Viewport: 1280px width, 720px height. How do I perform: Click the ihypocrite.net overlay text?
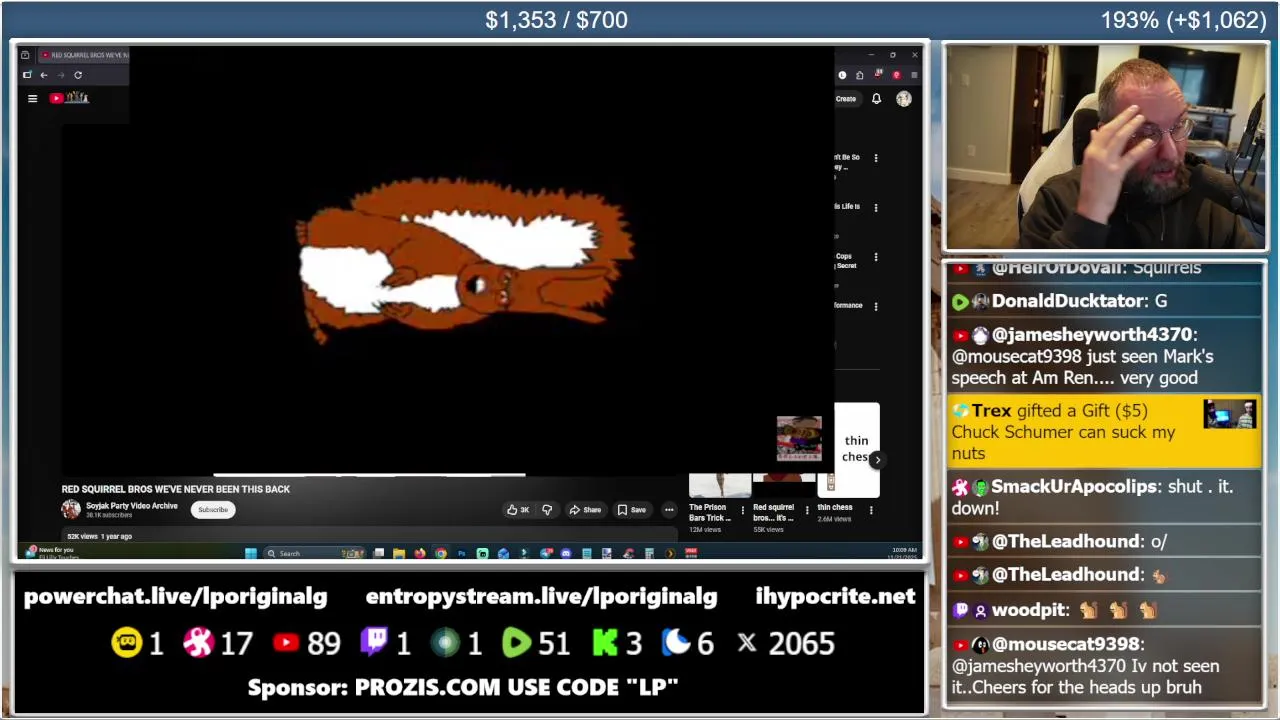point(835,597)
